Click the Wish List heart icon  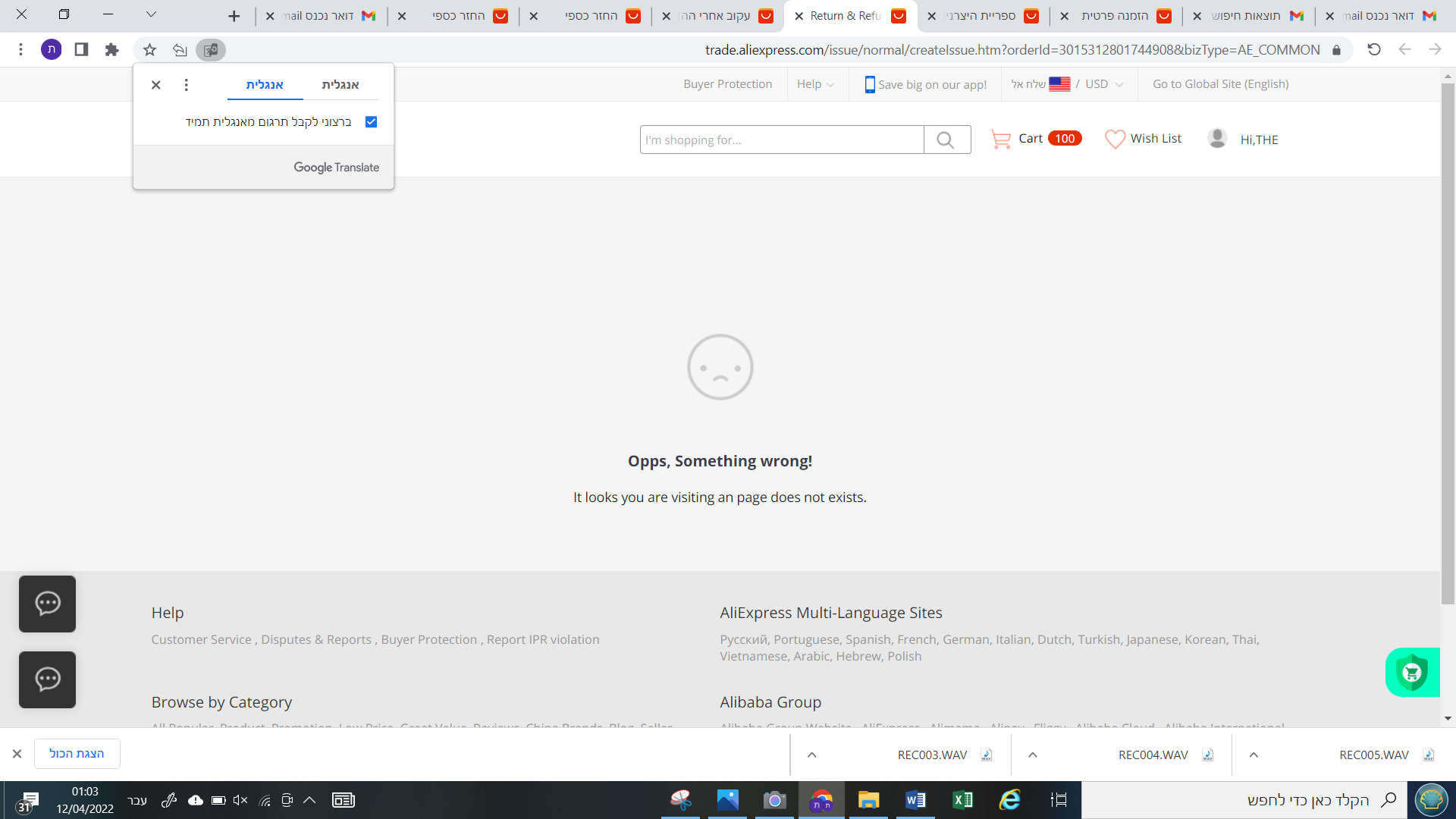click(1115, 140)
